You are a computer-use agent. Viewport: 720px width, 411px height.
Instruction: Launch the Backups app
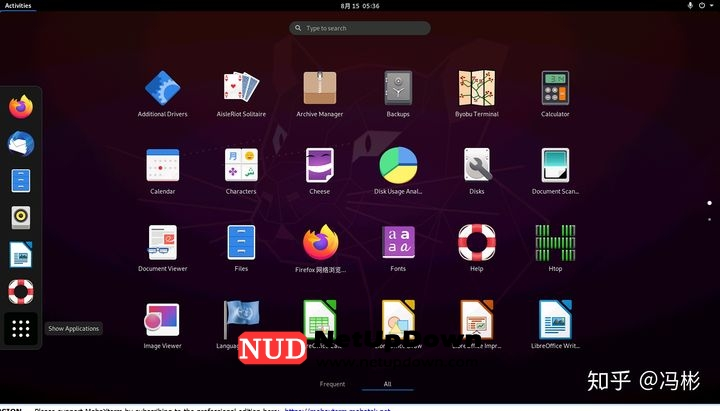point(398,87)
